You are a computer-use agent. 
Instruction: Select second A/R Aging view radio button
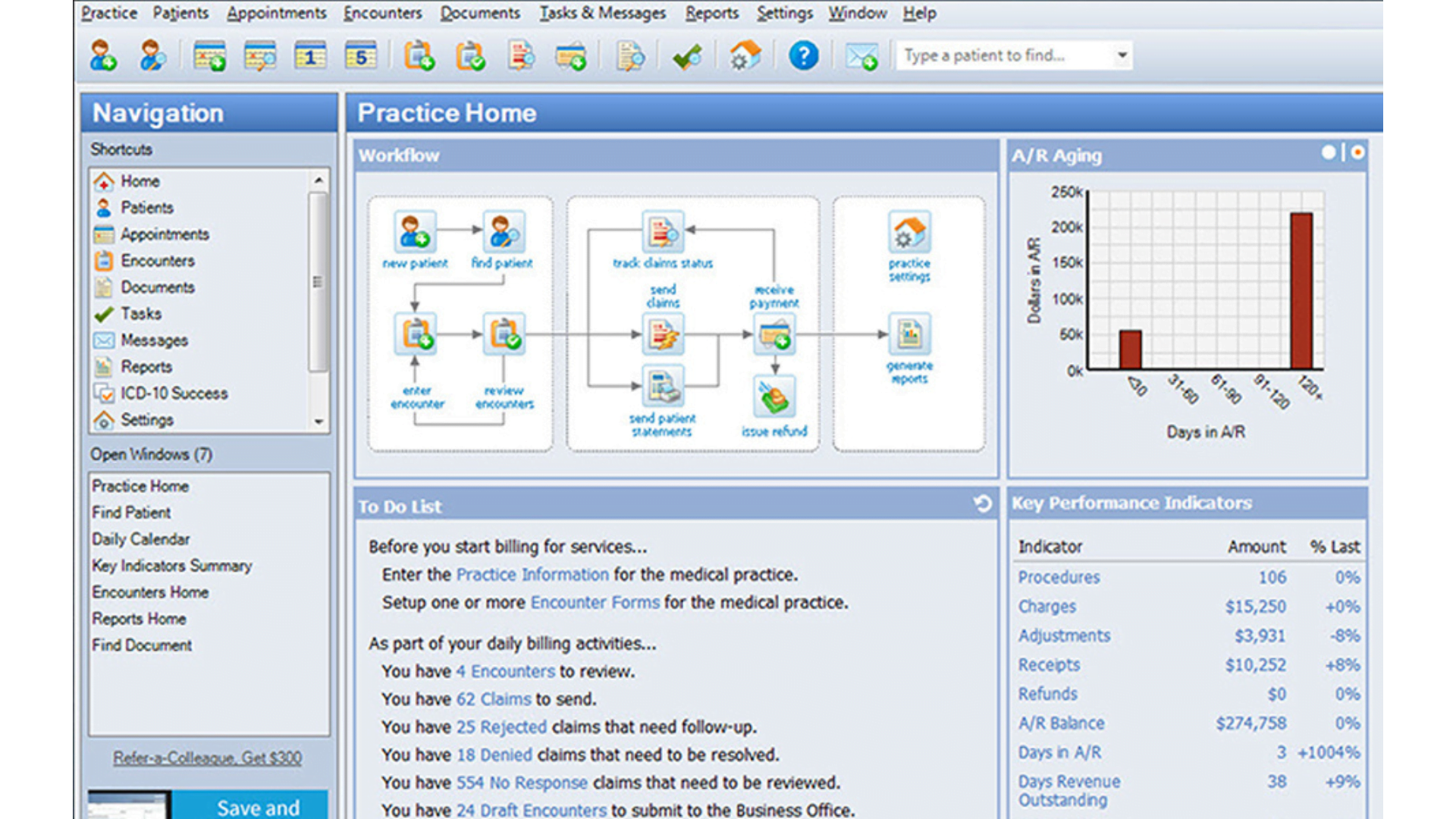[x=1357, y=152]
